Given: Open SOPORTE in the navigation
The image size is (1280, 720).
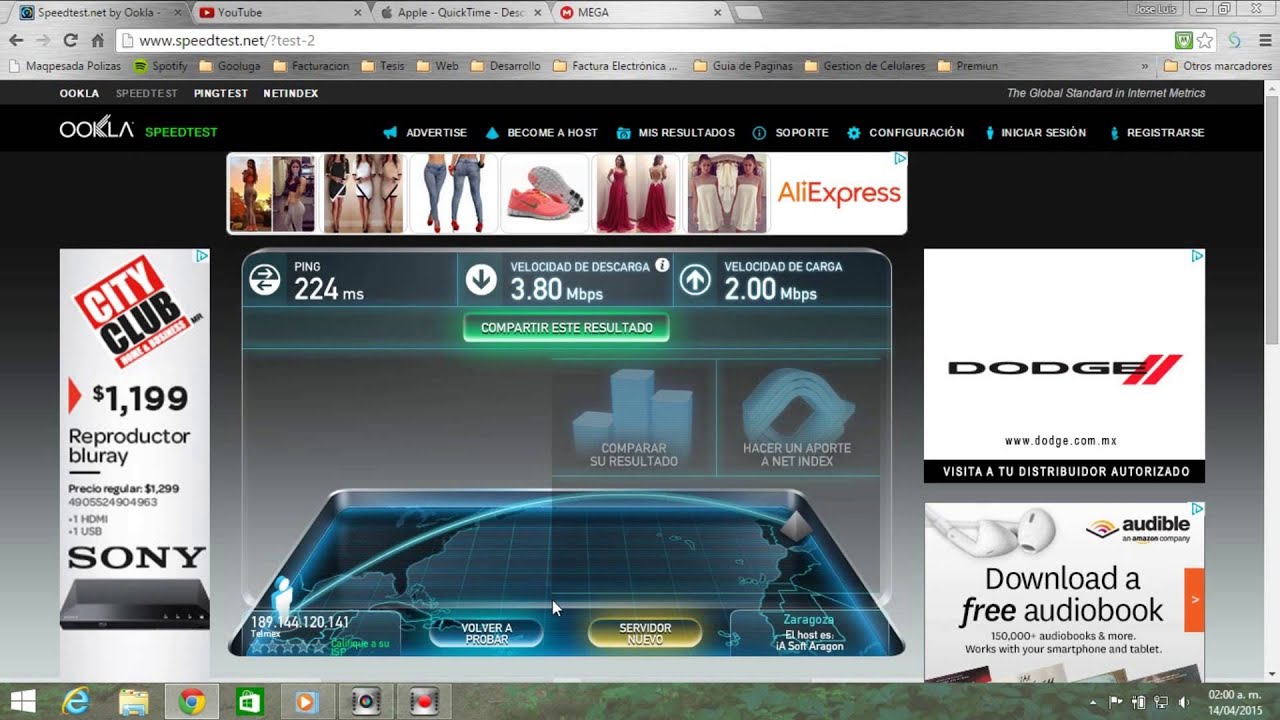Looking at the screenshot, I should (790, 132).
